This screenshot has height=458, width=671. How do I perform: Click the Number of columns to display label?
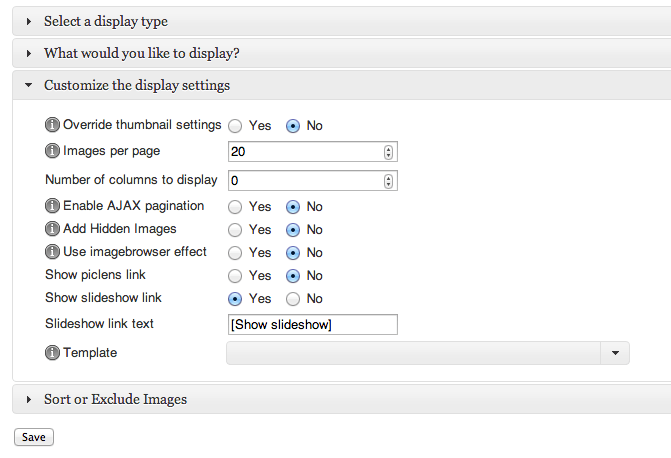click(131, 180)
